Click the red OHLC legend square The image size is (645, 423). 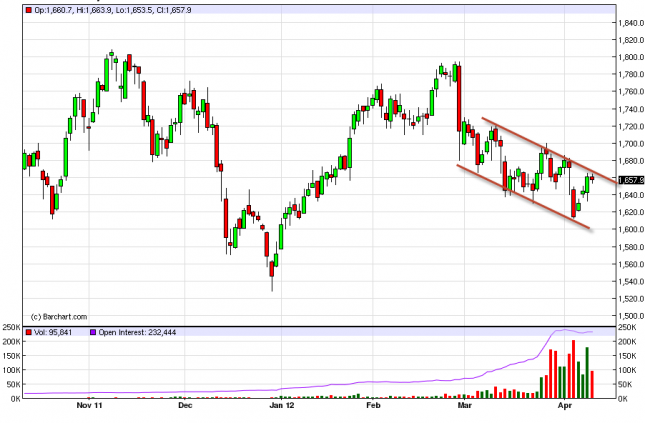pyautogui.click(x=28, y=10)
